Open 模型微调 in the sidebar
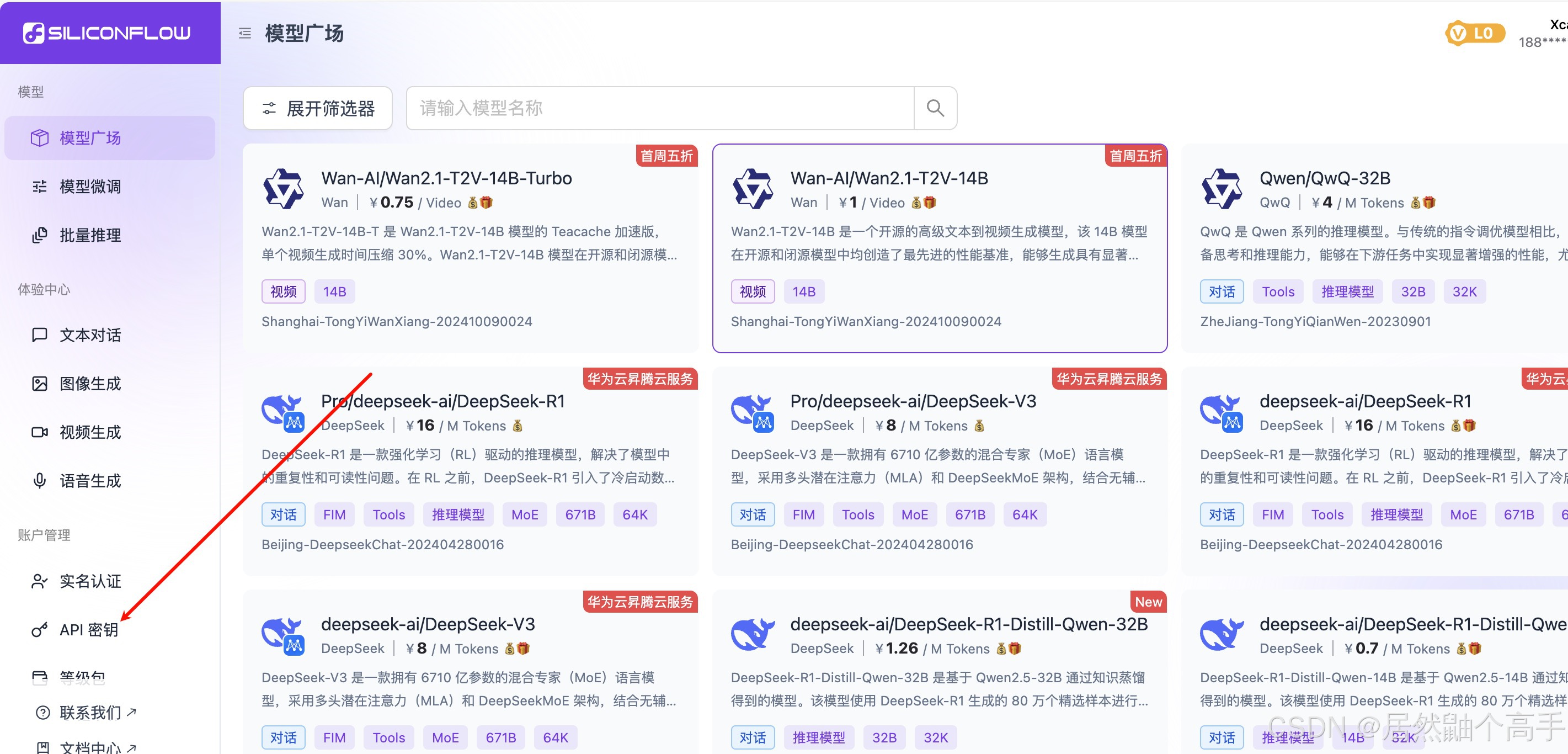The width and height of the screenshot is (1568, 754). (x=90, y=187)
